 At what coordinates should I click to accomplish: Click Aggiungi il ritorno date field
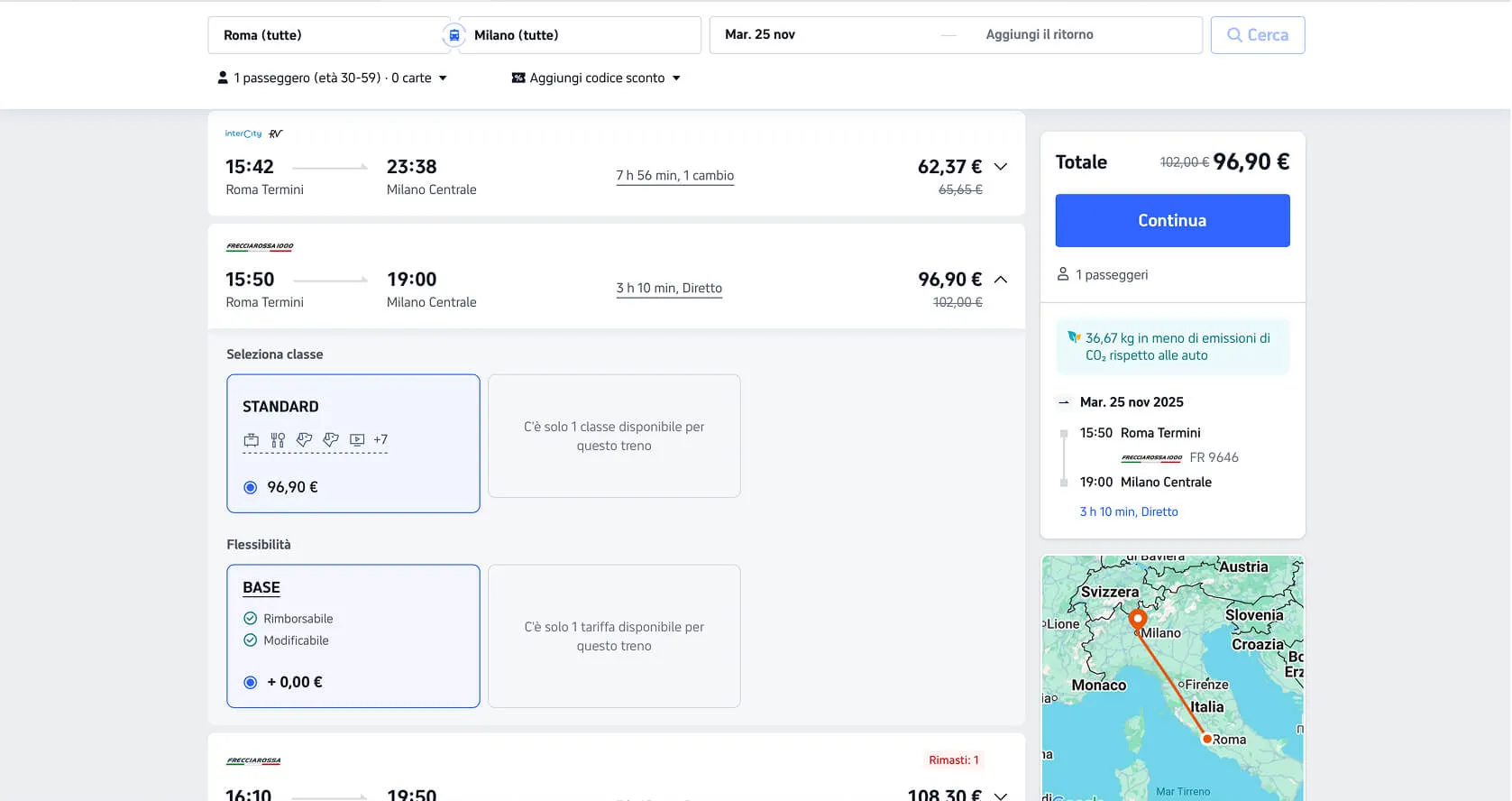[1040, 34]
